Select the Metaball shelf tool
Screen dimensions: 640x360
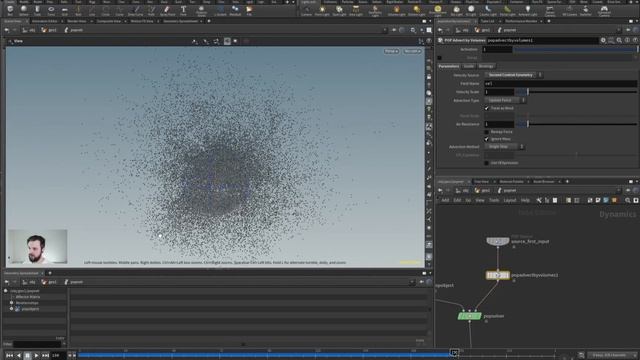pos(235,10)
